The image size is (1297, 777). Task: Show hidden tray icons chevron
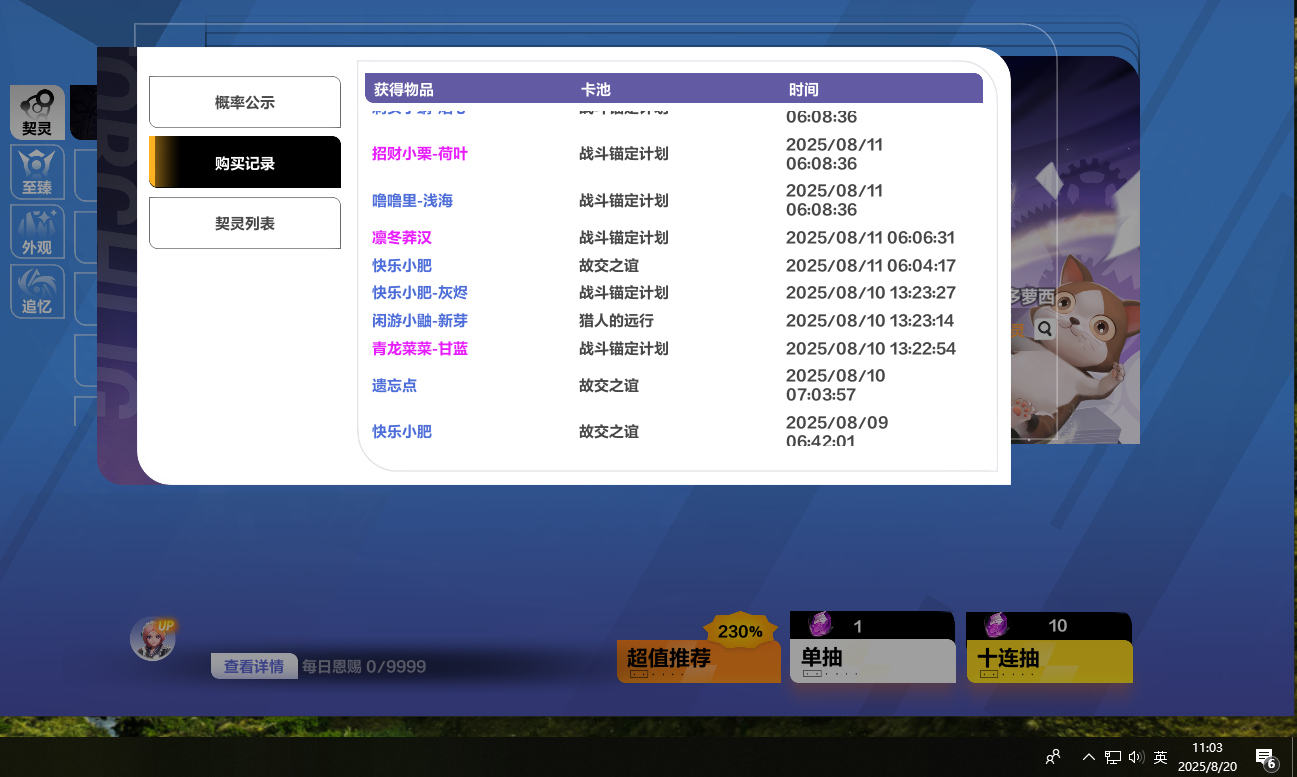coord(1089,757)
